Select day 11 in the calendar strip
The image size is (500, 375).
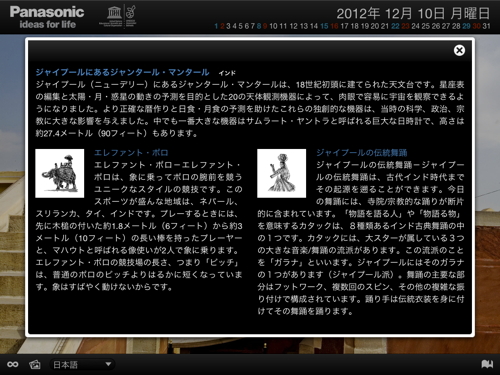(x=283, y=26)
